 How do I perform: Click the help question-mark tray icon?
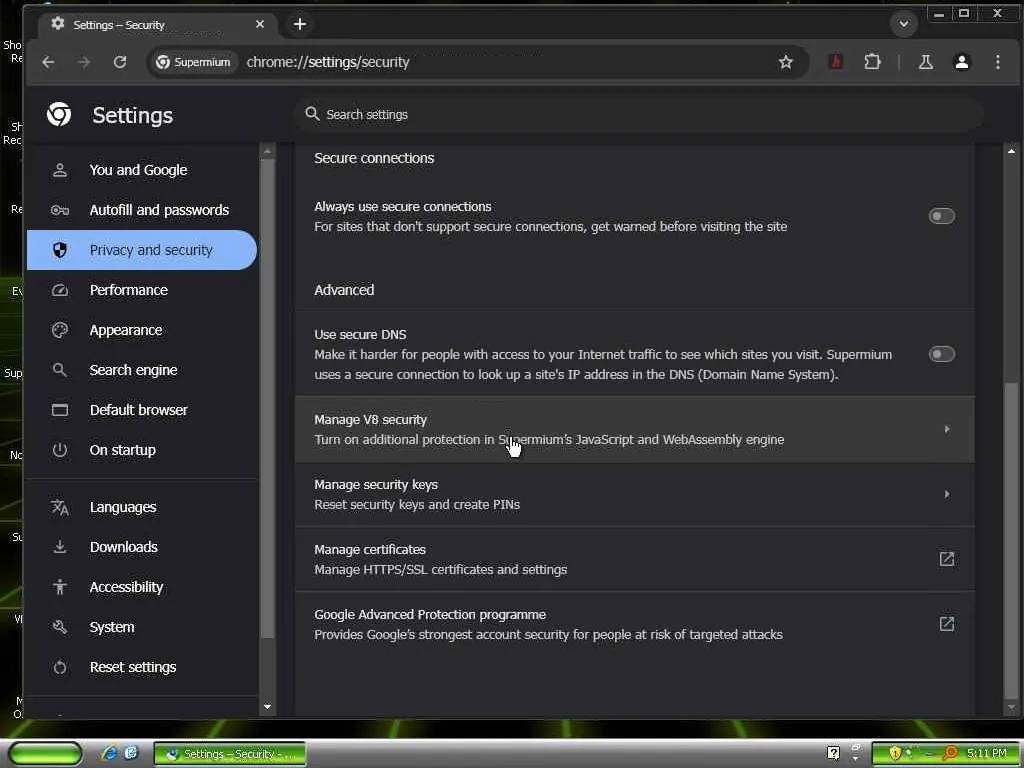click(833, 753)
